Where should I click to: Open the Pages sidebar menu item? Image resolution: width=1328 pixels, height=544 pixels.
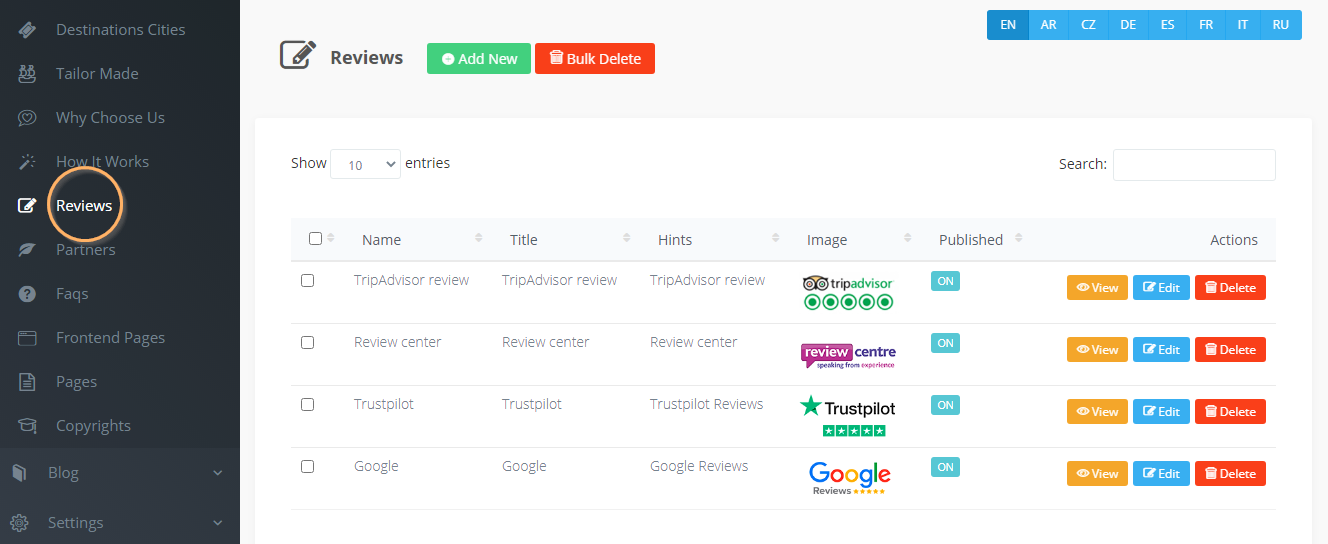coord(76,382)
